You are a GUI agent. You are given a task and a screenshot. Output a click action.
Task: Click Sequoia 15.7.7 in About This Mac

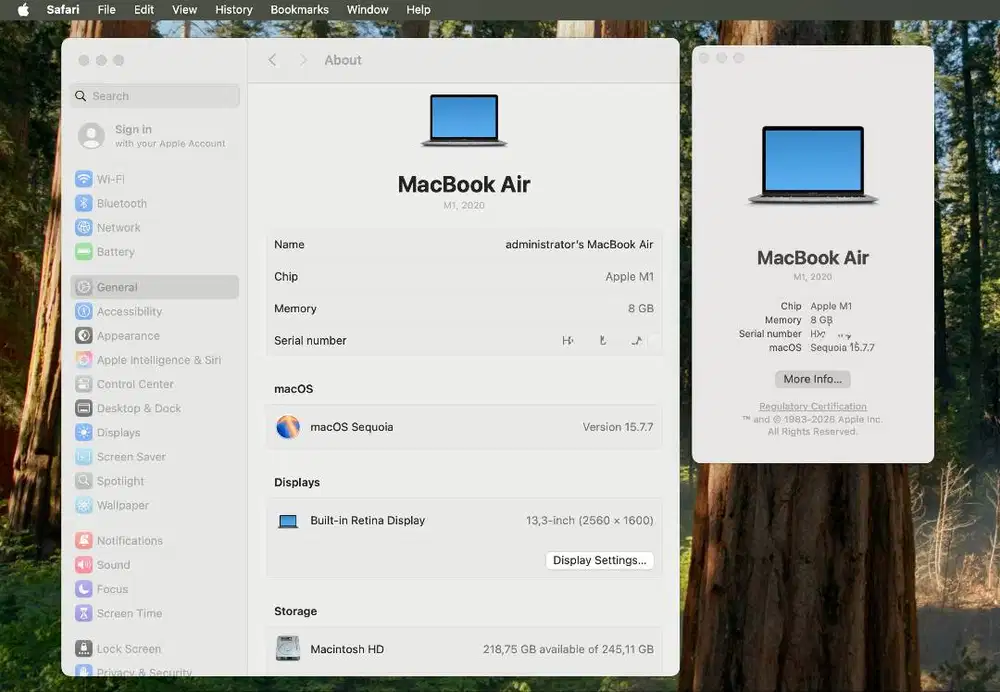(842, 348)
